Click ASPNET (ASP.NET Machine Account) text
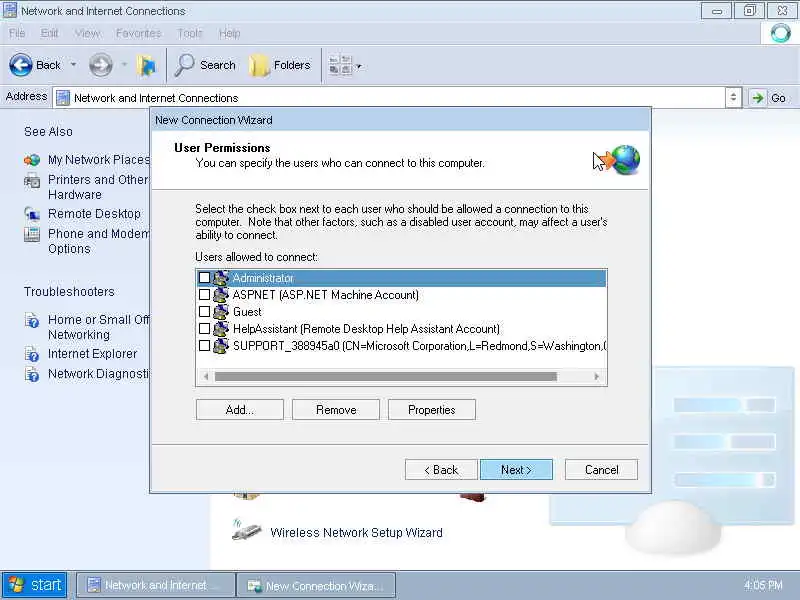The width and height of the screenshot is (800, 600). [x=326, y=295]
